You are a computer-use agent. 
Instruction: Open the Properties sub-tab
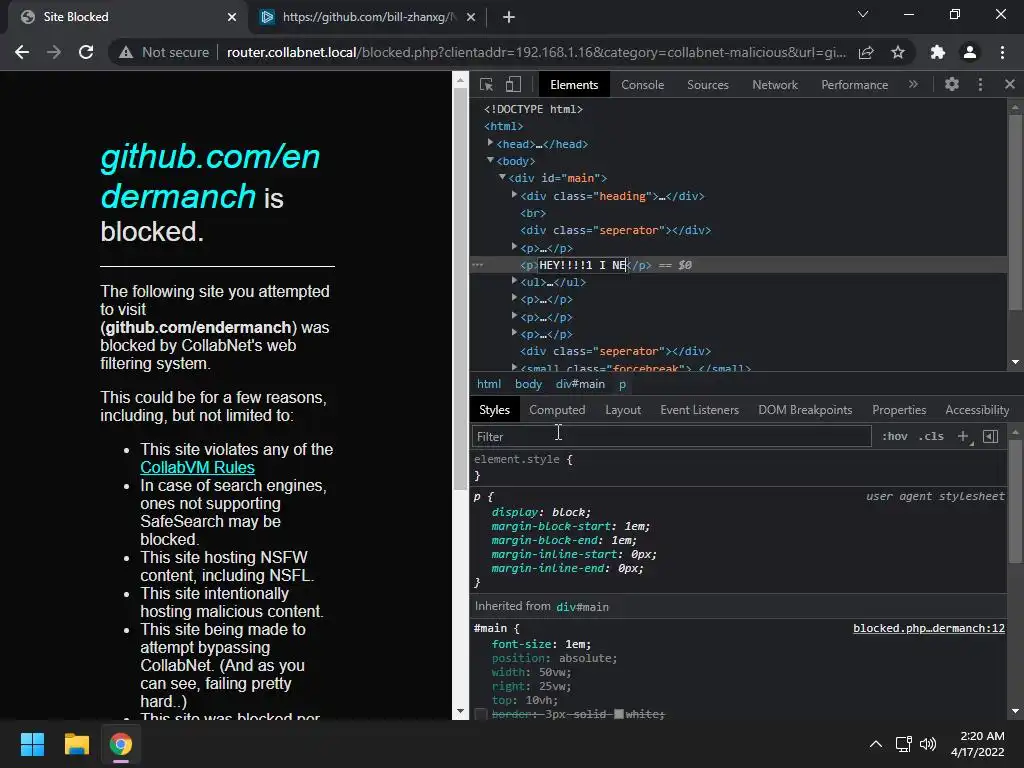tap(899, 409)
